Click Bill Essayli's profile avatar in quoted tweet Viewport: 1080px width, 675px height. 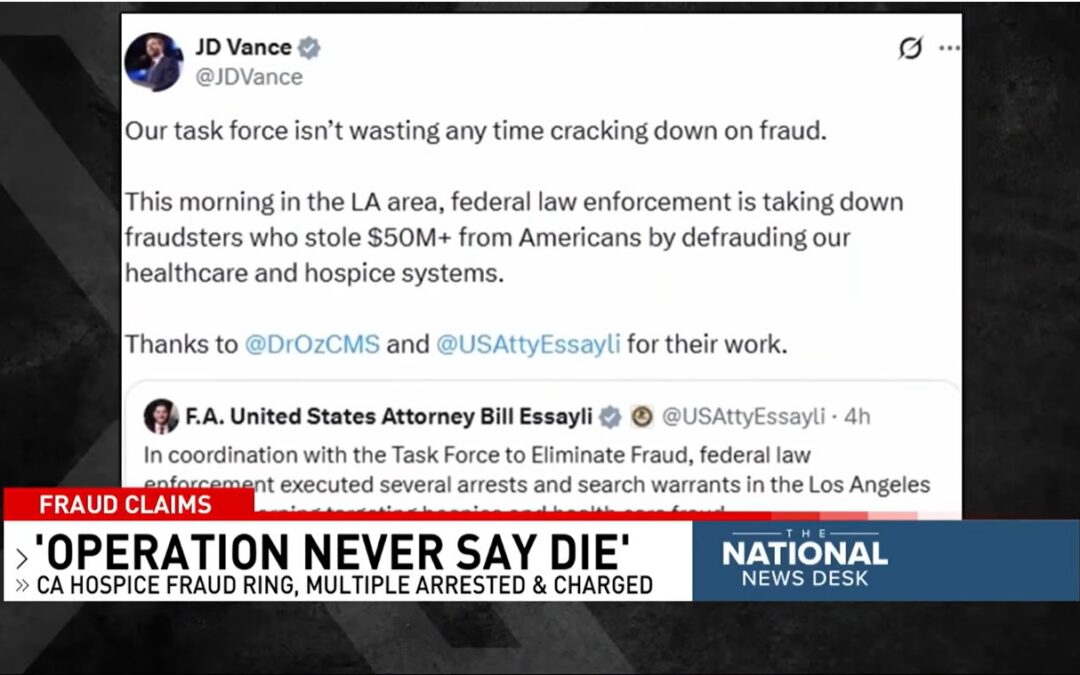[x=161, y=415]
